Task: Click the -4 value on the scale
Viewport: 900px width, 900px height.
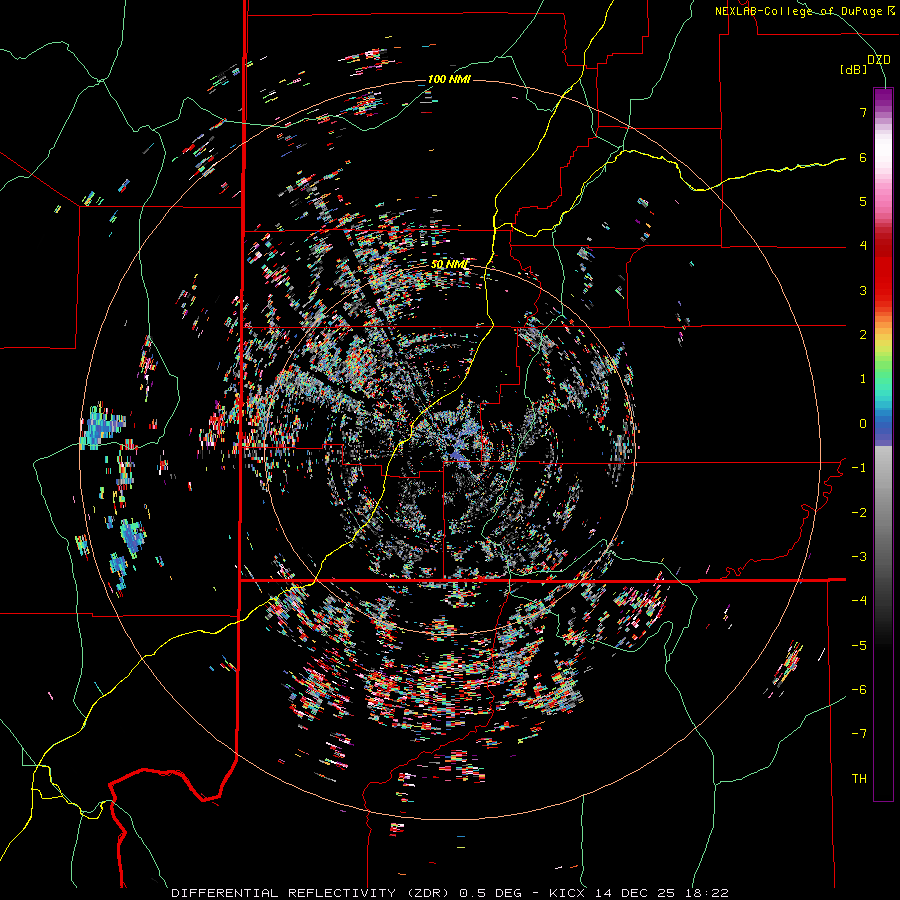Action: pos(859,600)
